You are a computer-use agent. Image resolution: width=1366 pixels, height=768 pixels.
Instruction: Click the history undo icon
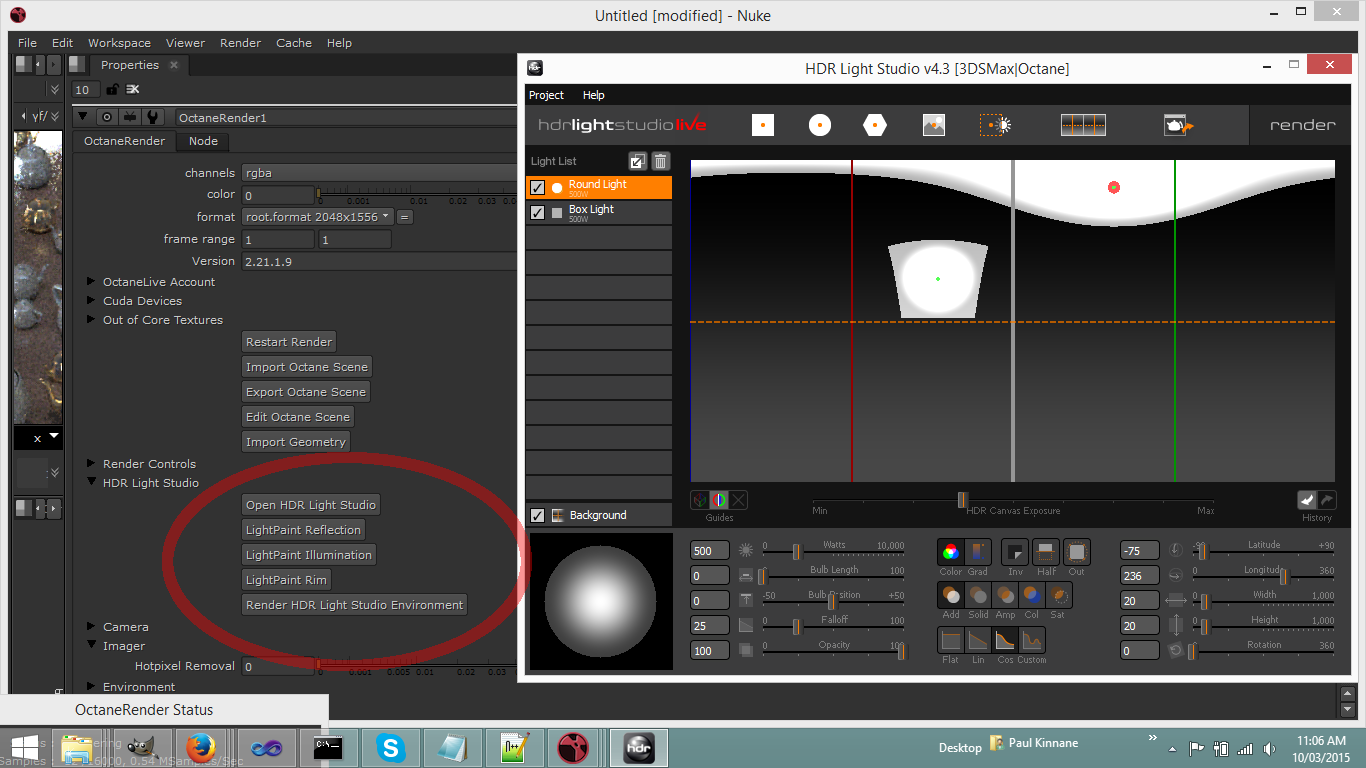tap(1307, 499)
